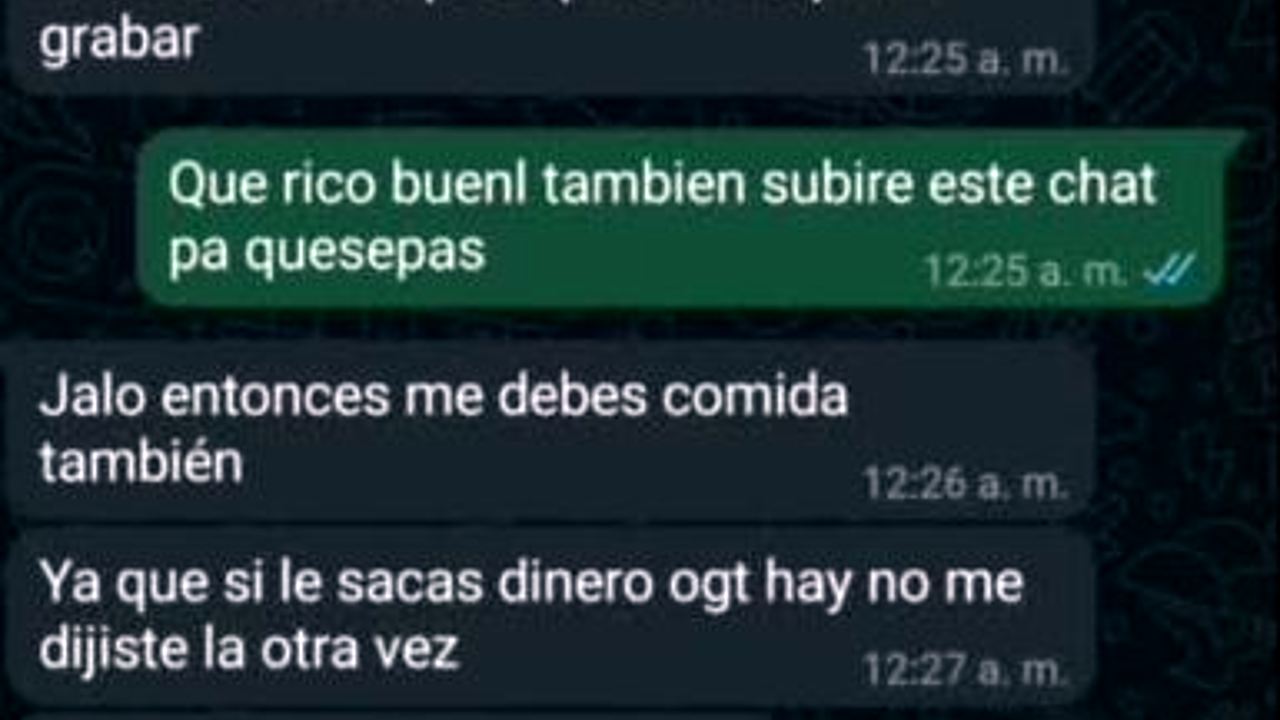Click the 12:25 timestamp on the "grabar" message
This screenshot has height=720, width=1280.
[965, 59]
